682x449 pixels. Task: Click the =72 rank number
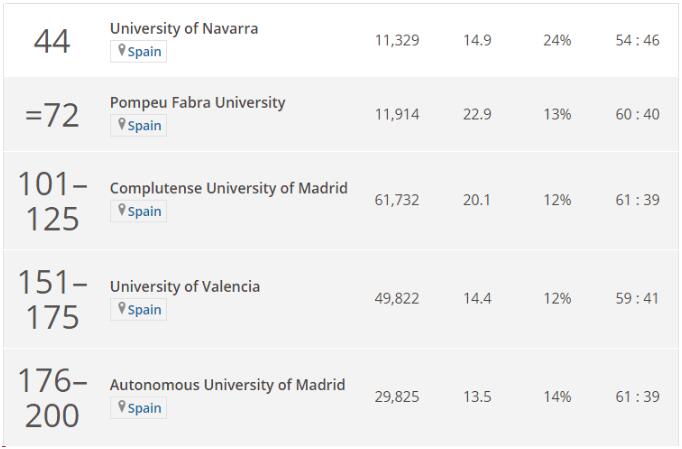tap(52, 115)
